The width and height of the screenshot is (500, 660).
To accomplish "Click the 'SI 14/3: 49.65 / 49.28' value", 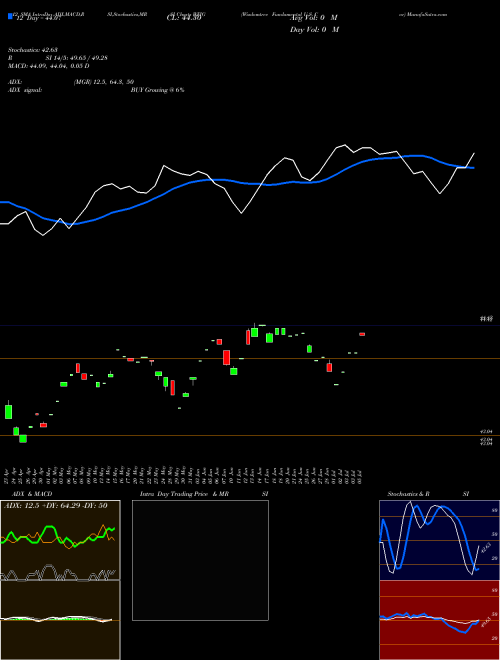I will pos(76,58).
